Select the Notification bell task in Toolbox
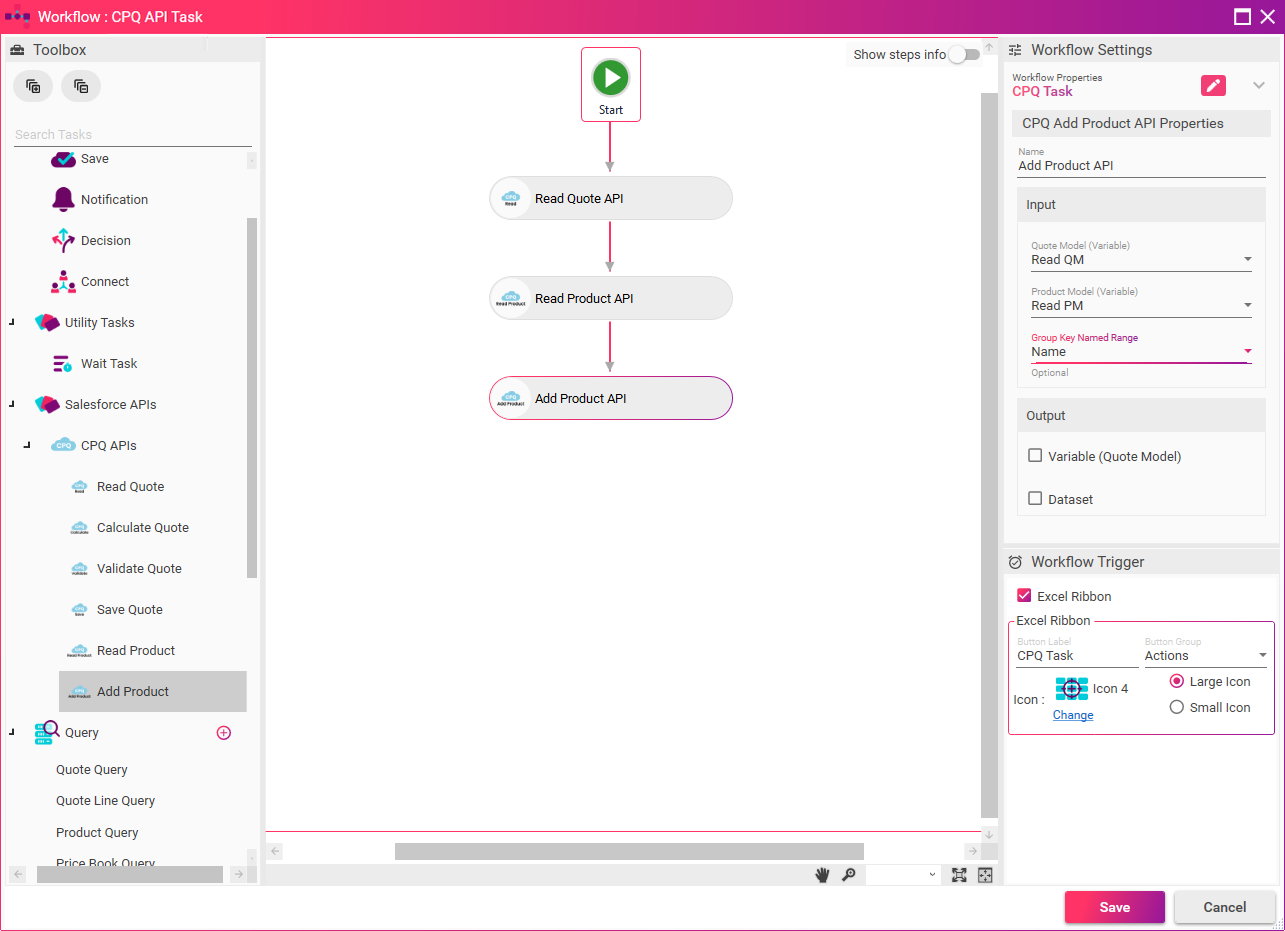 pos(64,199)
